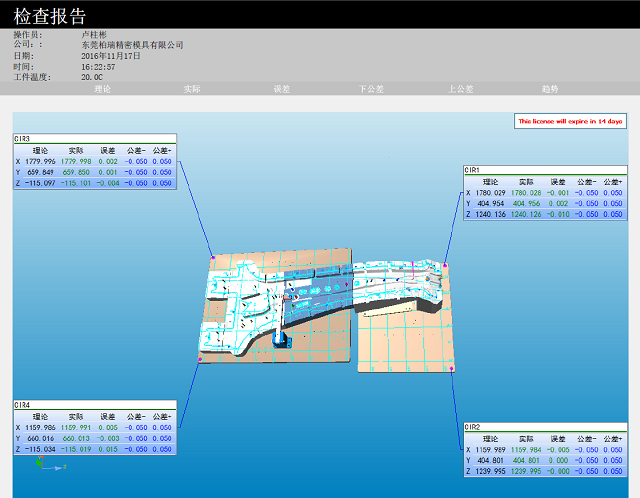Select the CIR4 label title bar
The height and width of the screenshot is (498, 640).
(x=94, y=405)
